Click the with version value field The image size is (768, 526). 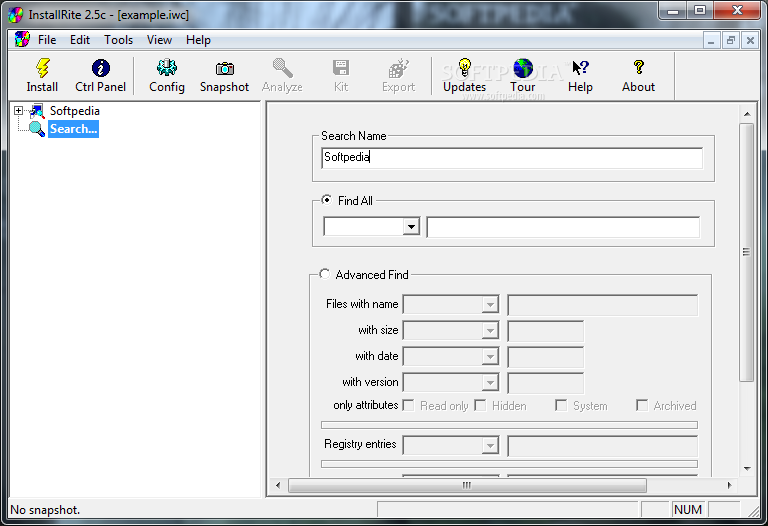click(546, 383)
